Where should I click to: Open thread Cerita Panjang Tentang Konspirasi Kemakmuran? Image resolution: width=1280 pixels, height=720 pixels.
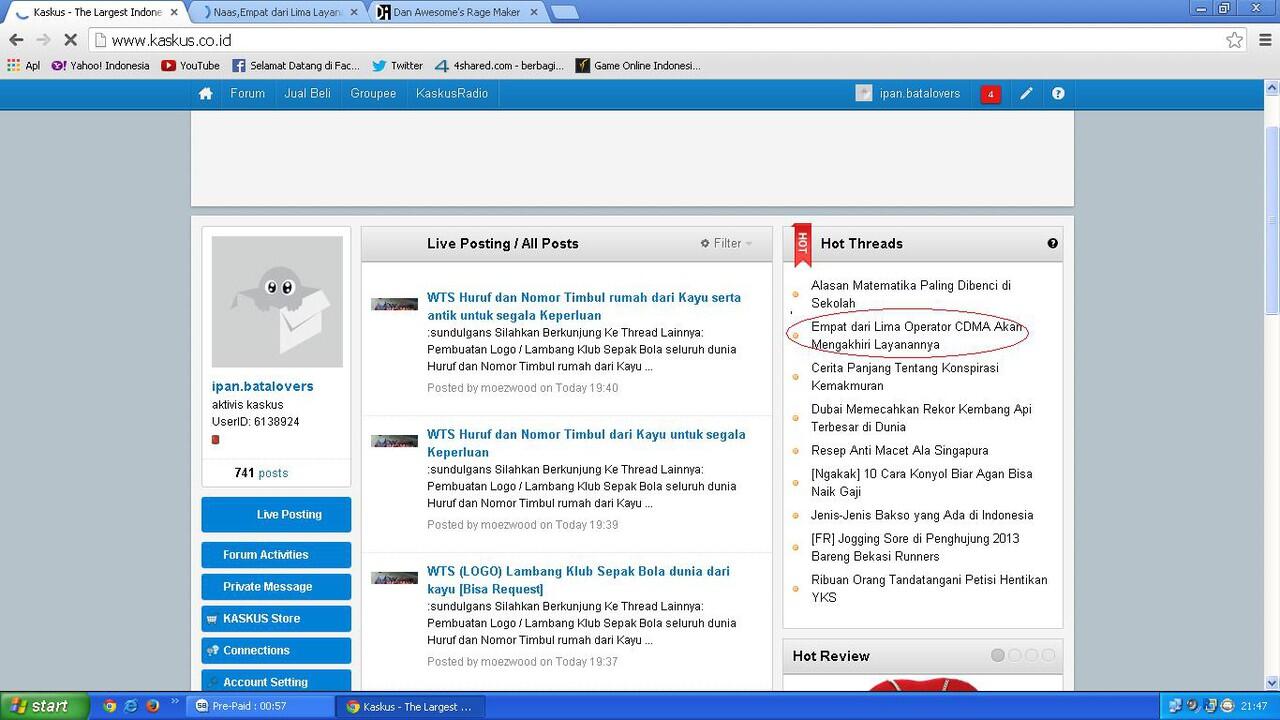tap(905, 376)
